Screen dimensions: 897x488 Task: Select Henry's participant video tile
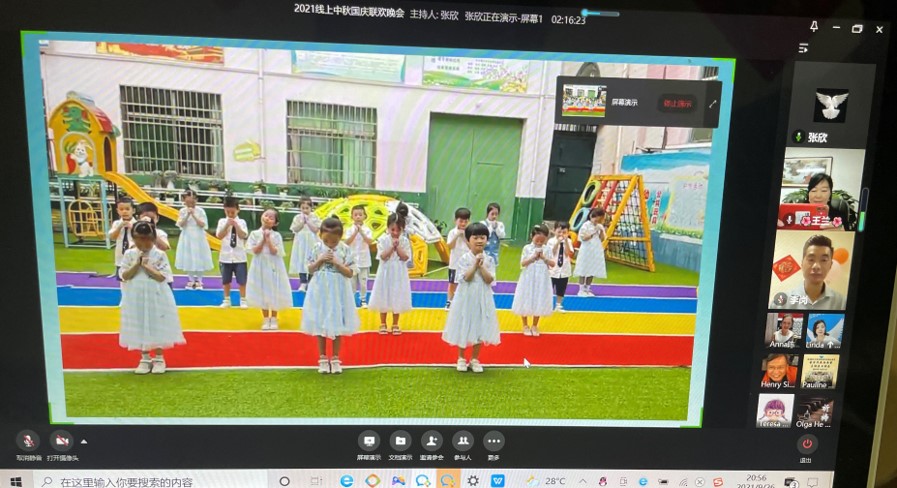pos(779,369)
